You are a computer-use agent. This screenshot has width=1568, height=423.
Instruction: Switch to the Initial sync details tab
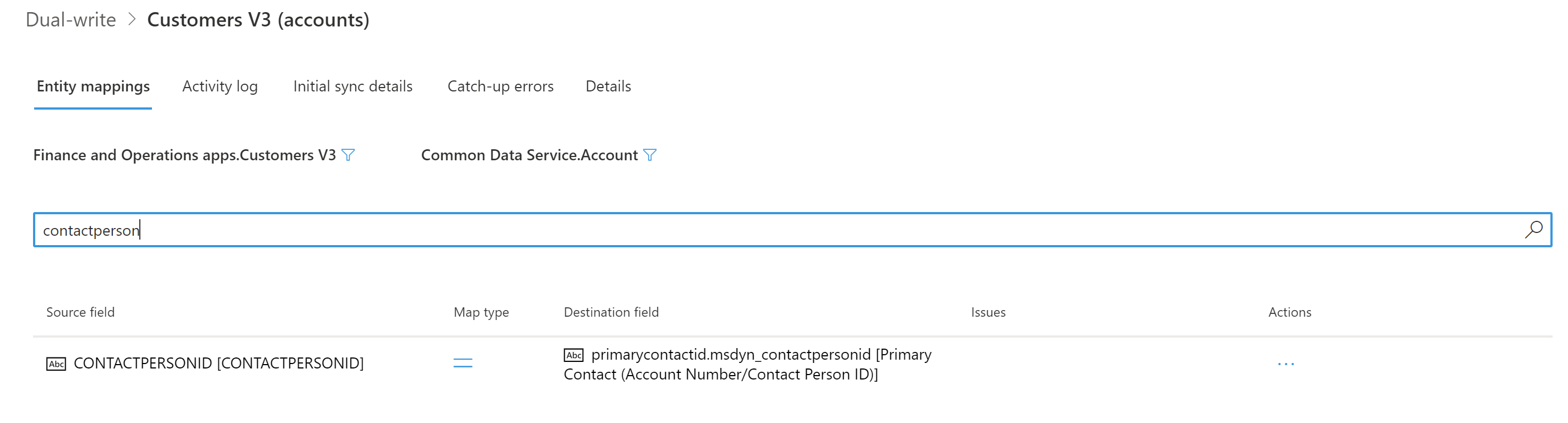[353, 86]
